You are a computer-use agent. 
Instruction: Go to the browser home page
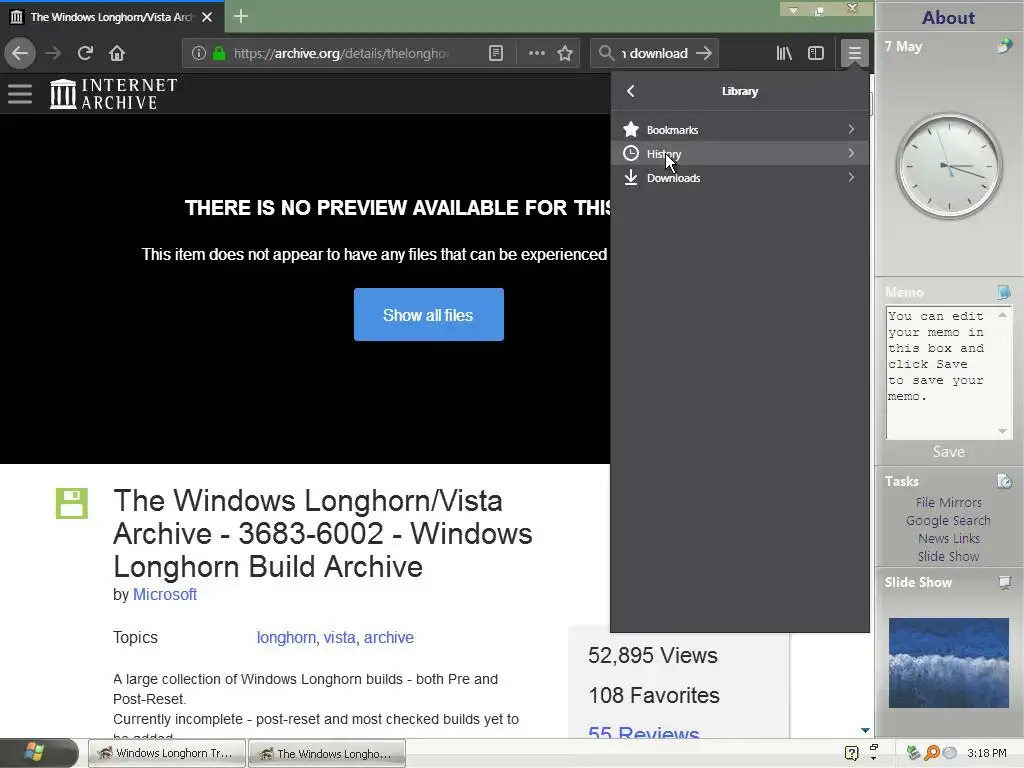117,53
